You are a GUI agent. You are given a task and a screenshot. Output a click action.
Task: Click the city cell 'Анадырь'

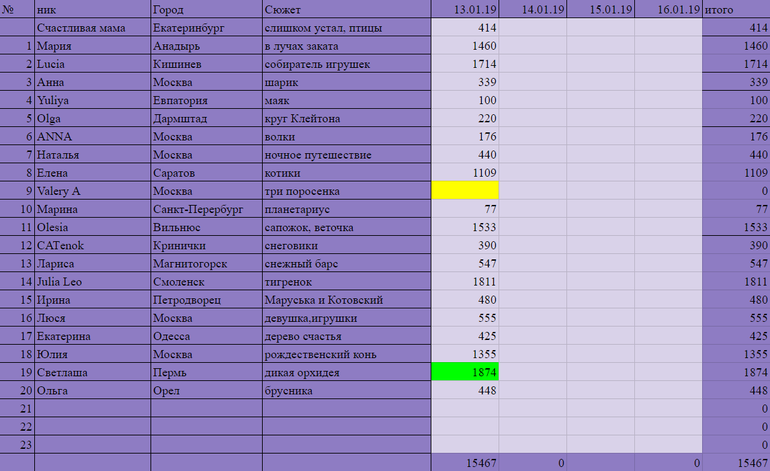tap(206, 46)
